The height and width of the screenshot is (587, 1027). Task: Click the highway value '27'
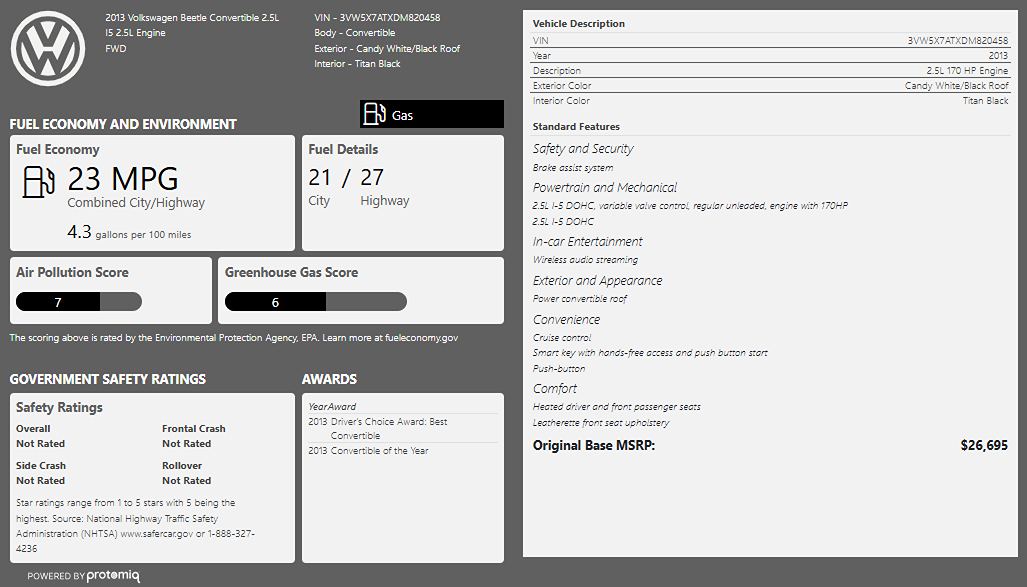(x=372, y=178)
